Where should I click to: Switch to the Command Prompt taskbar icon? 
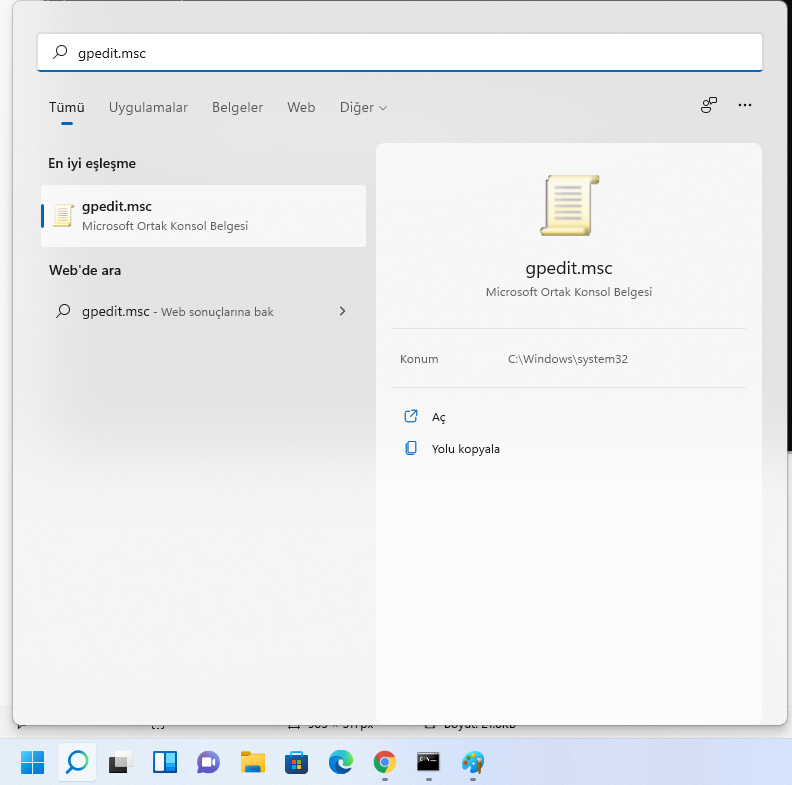pyautogui.click(x=428, y=762)
